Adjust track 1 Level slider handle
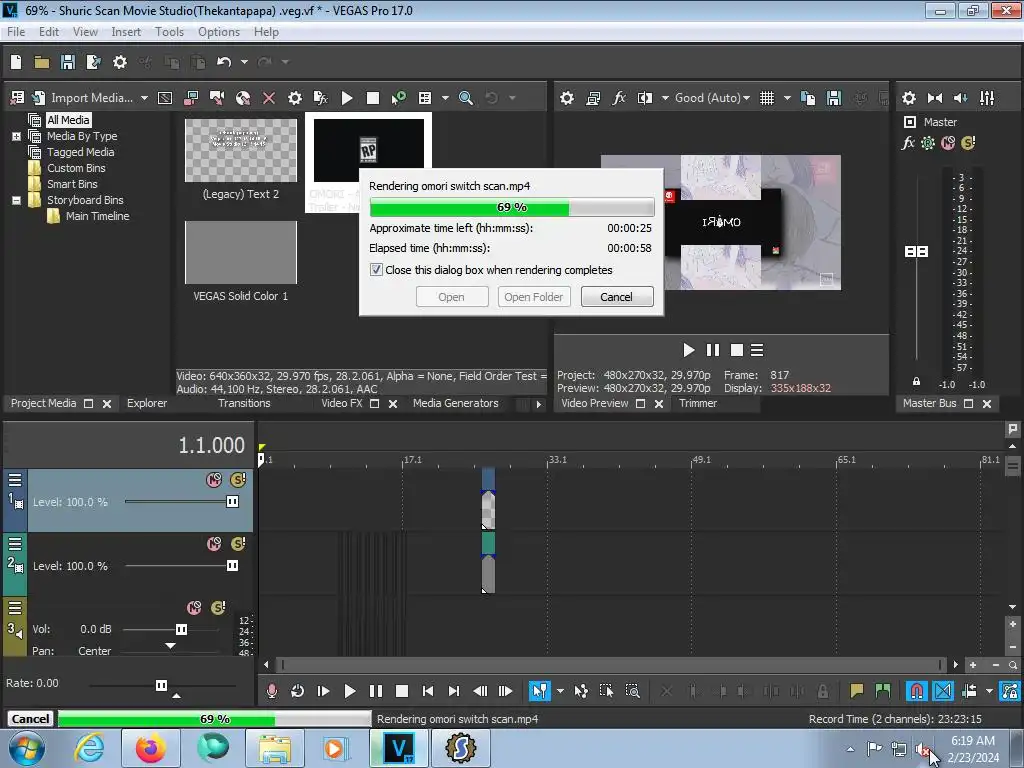 pos(232,502)
